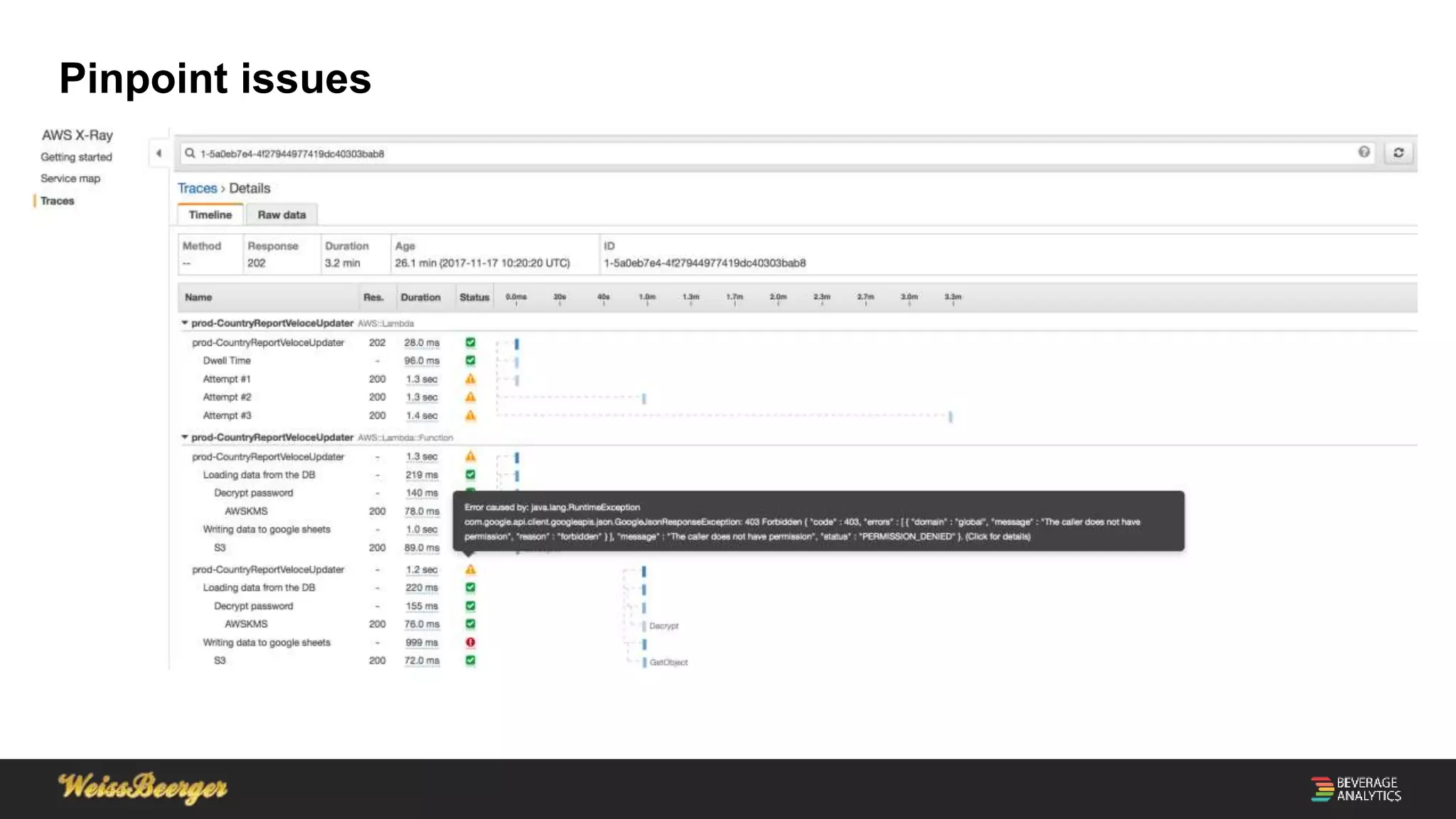Click the Attempt #1 warning triangle icon

click(470, 379)
